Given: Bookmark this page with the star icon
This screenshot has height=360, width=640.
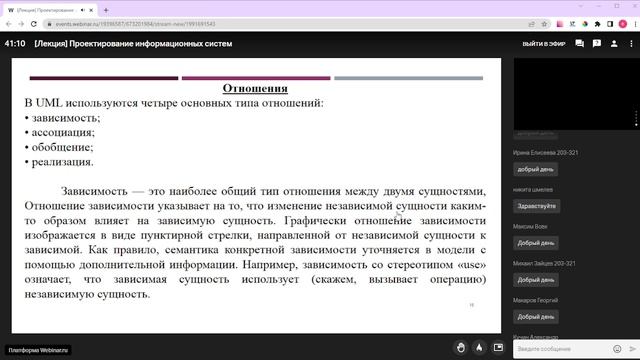Looking at the screenshot, I should click(544, 24).
